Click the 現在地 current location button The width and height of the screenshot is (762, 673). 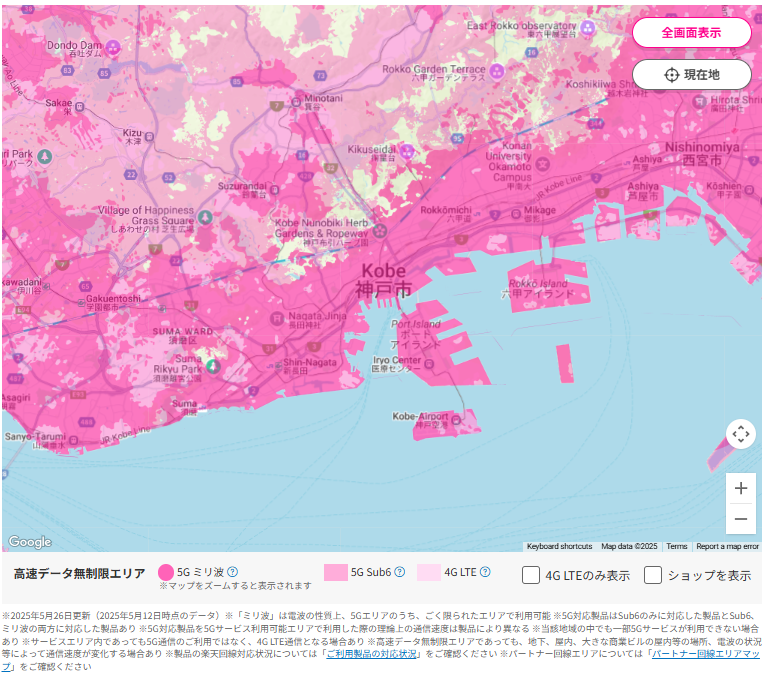[x=692, y=74]
